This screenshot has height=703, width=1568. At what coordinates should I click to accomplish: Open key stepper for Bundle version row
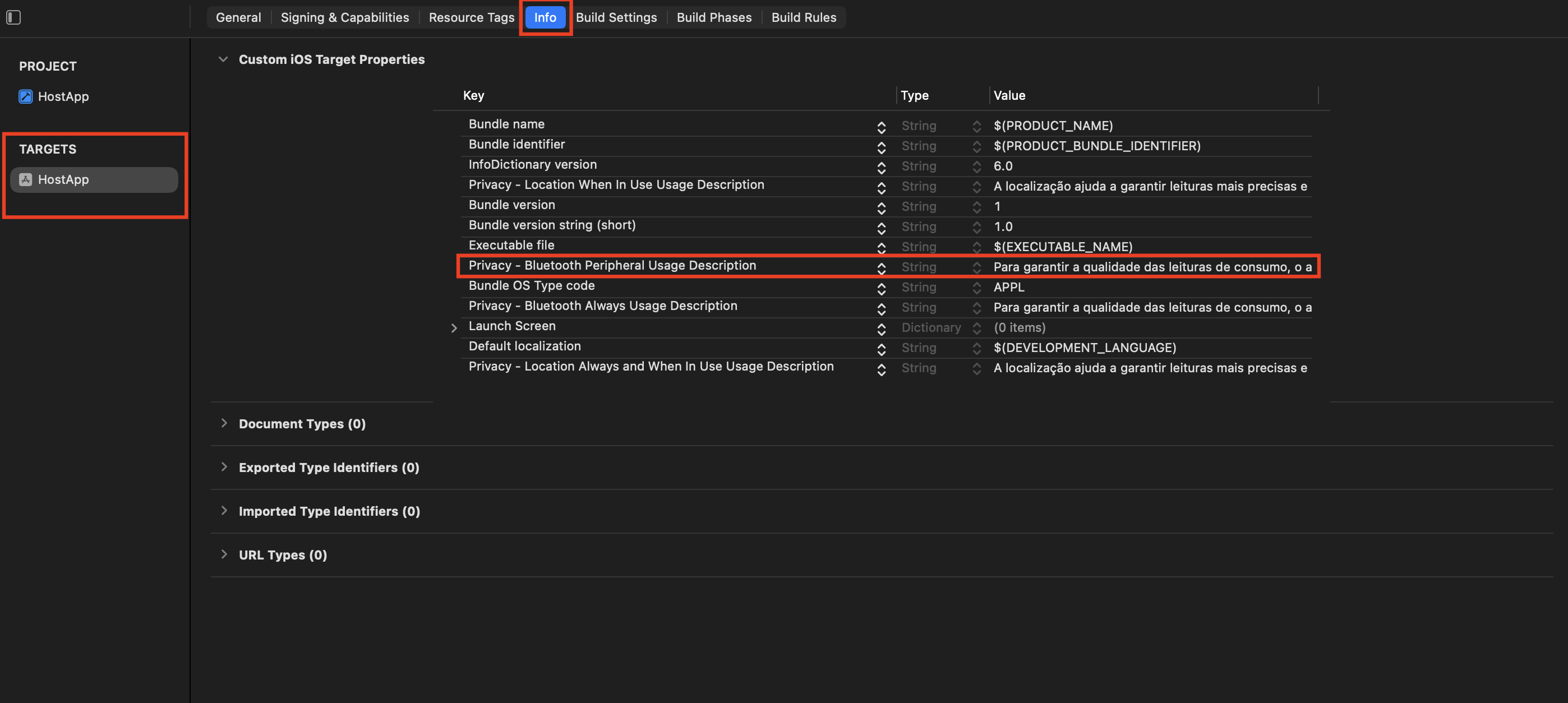coord(881,207)
